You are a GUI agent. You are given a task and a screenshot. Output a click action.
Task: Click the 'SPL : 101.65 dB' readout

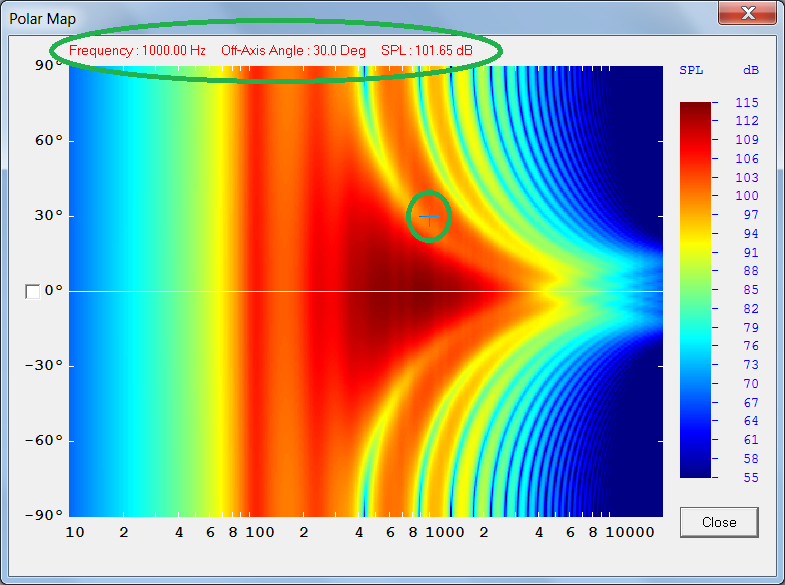coord(427,51)
